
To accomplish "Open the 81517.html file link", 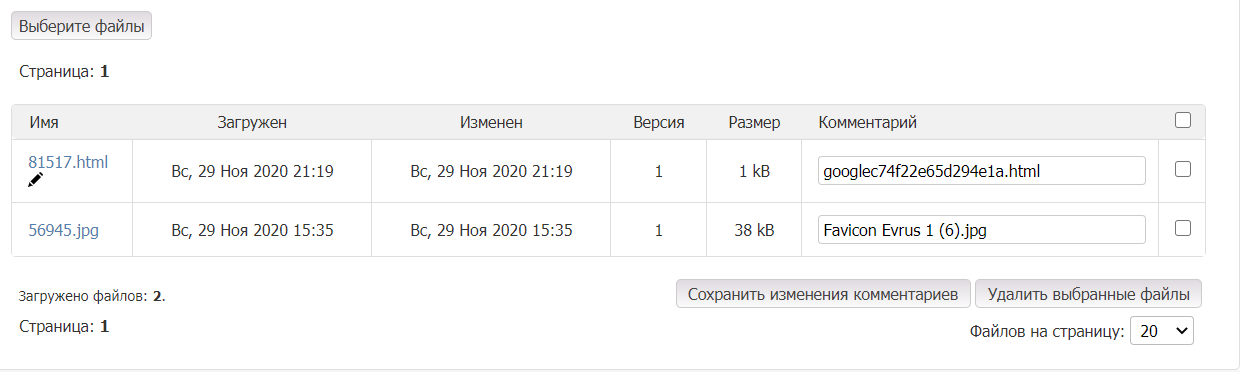I will [x=68, y=161].
